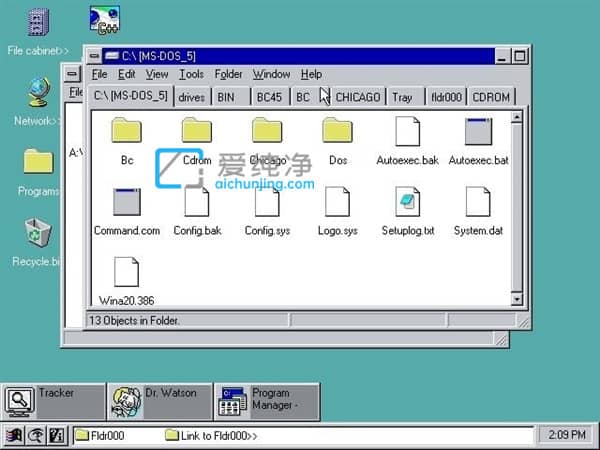The image size is (600, 450).
Task: Select the Command.com program icon
Action: click(127, 202)
